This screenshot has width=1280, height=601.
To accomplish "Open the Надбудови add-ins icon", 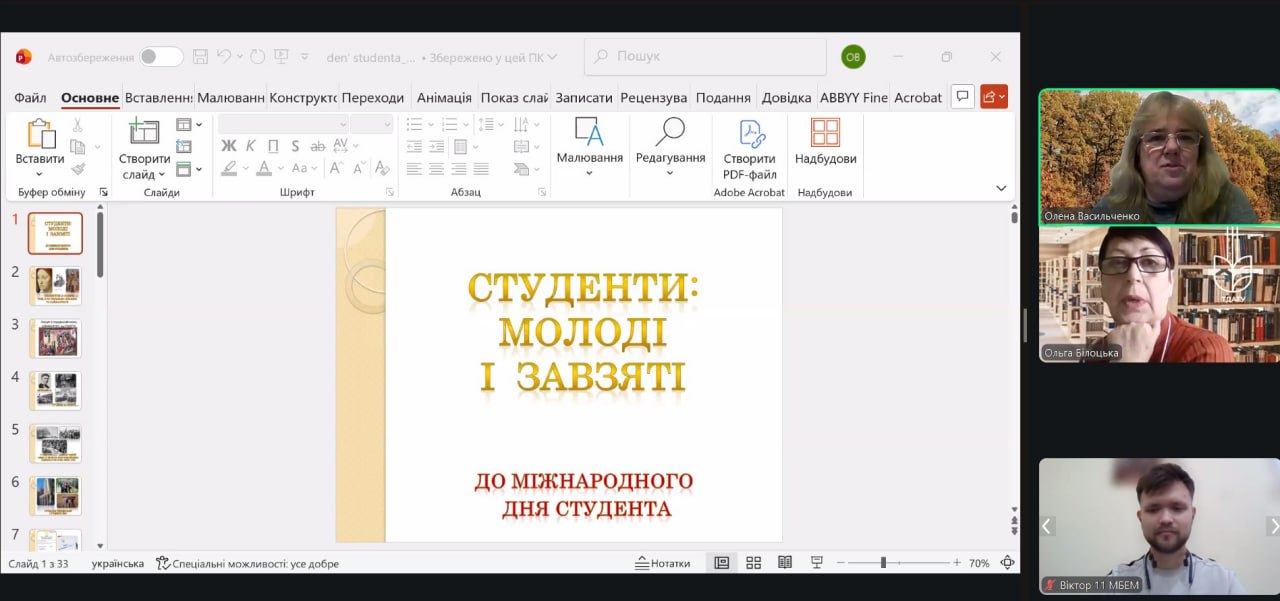I will pos(825,134).
